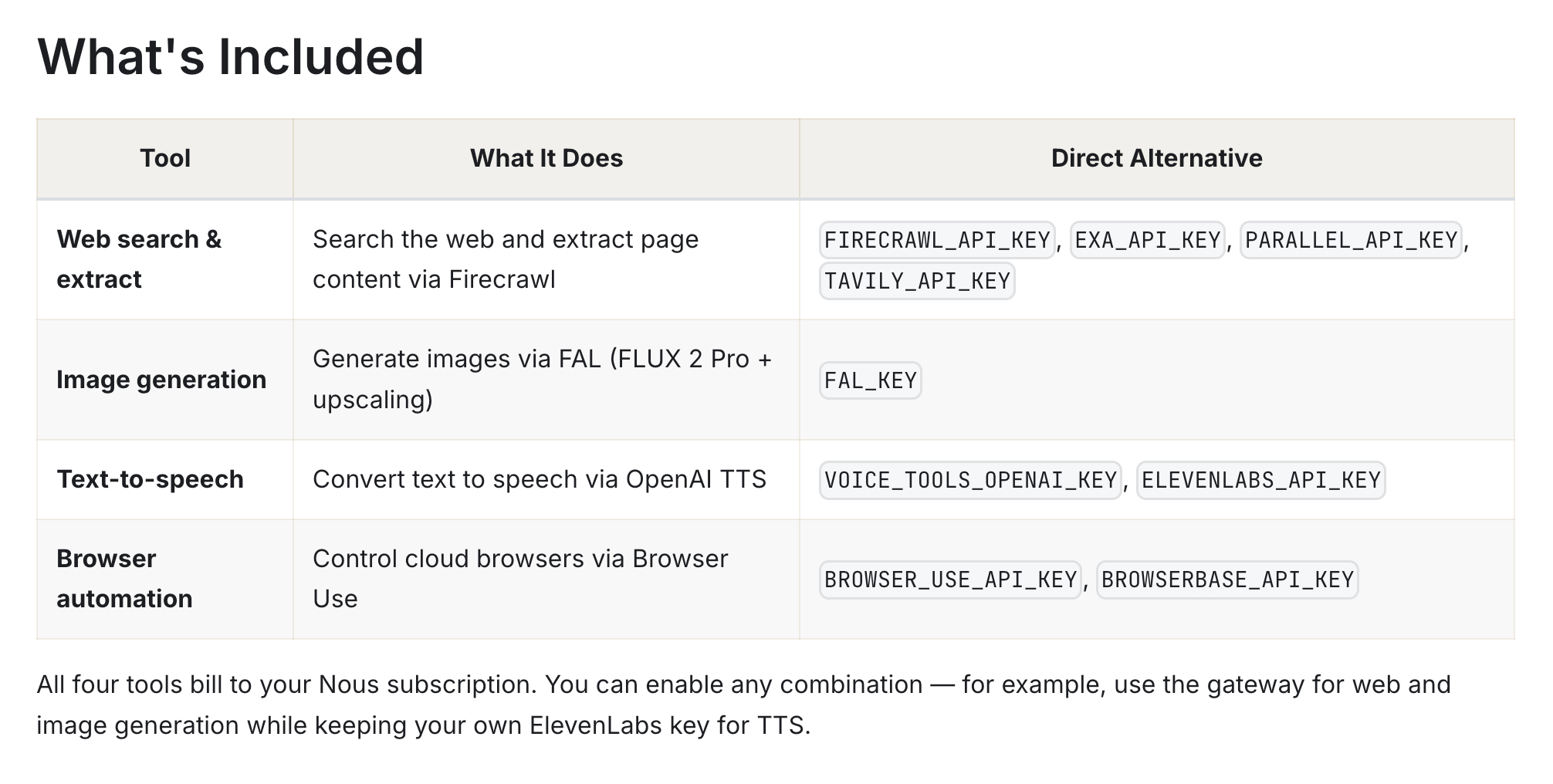The height and width of the screenshot is (784, 1553).
Task: Click the PARALLEL_API_KEY code chip
Action: coord(1351,240)
